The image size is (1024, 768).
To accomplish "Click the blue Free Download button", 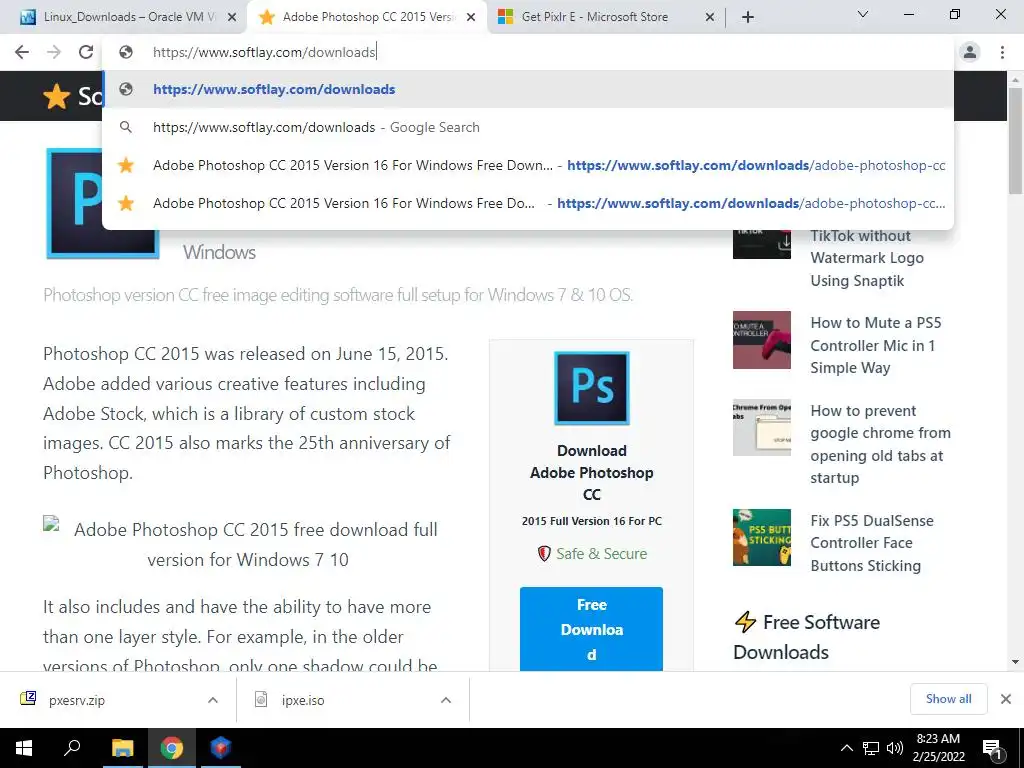I will point(592,629).
